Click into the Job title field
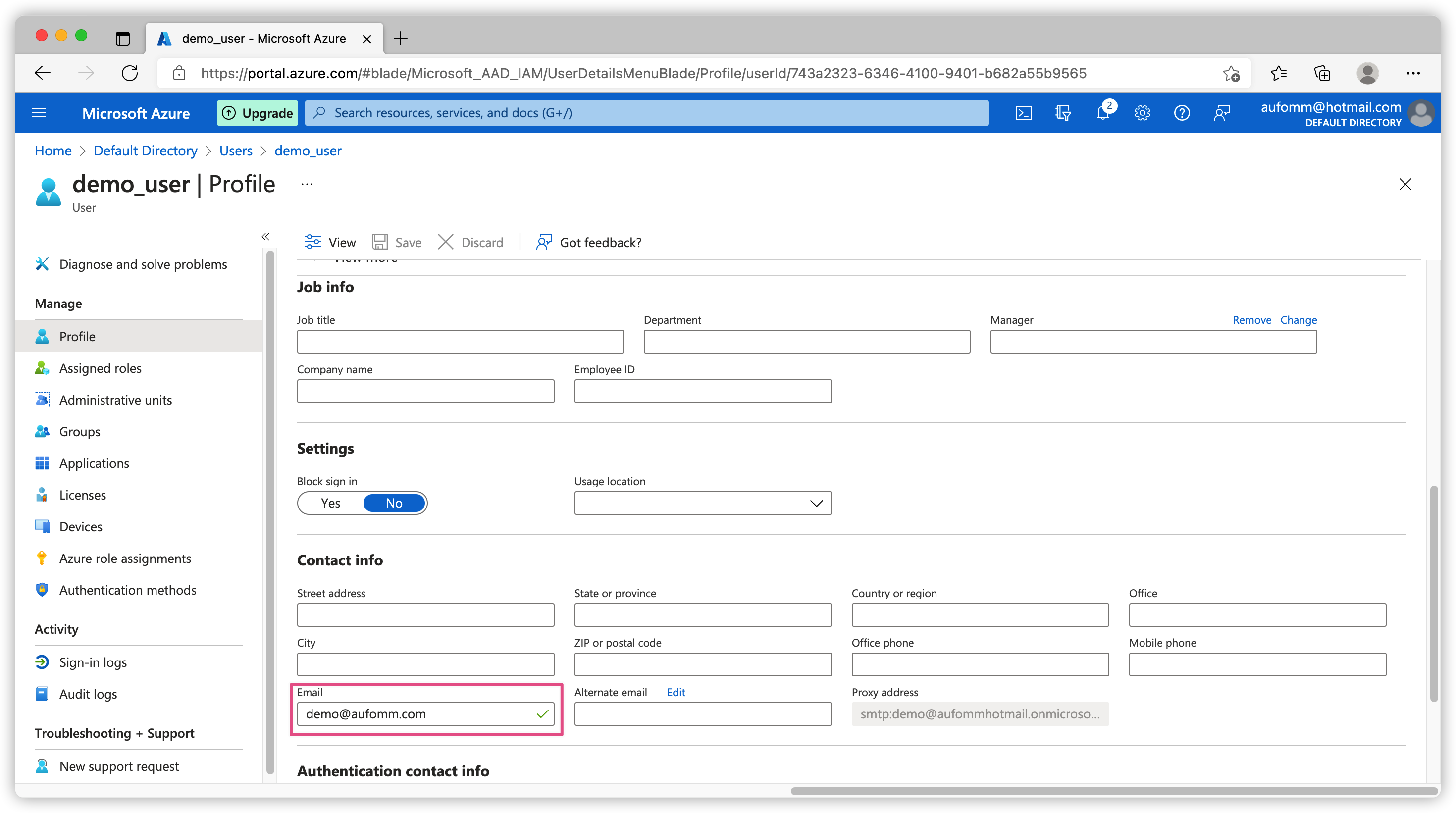 coord(460,342)
